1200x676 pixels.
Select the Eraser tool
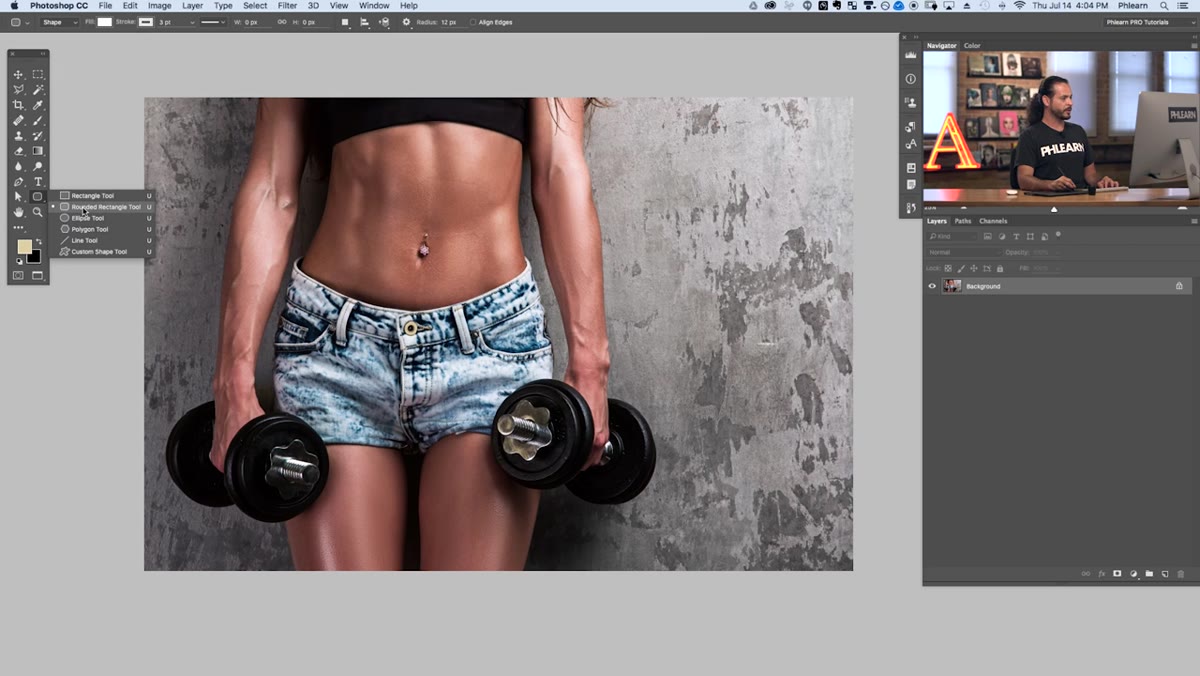(18, 151)
